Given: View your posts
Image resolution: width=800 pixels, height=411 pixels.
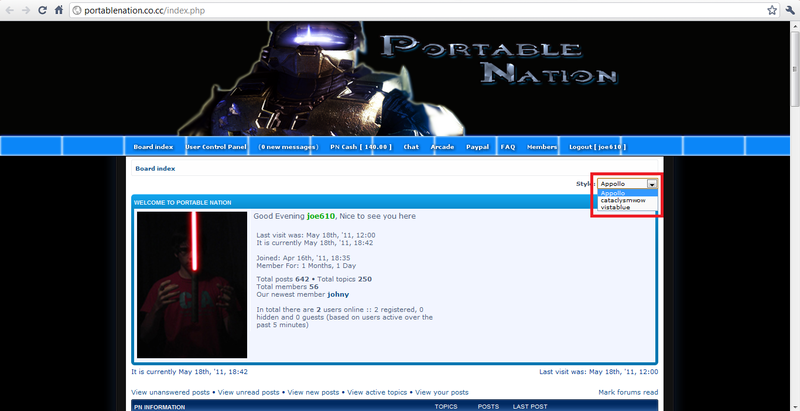Looking at the screenshot, I should [x=442, y=392].
